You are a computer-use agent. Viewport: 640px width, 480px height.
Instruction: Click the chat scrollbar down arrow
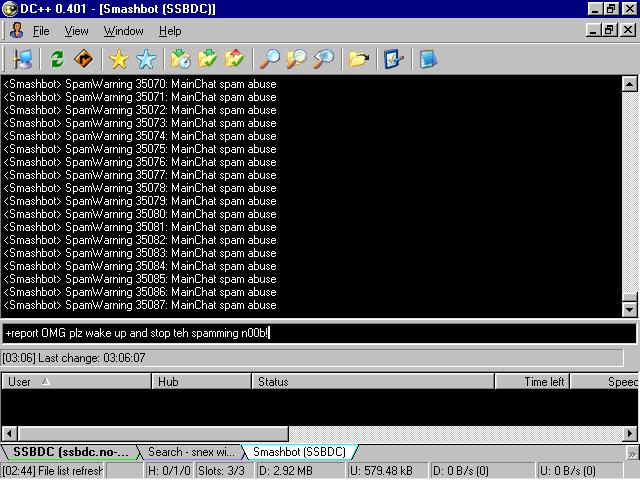[629, 309]
